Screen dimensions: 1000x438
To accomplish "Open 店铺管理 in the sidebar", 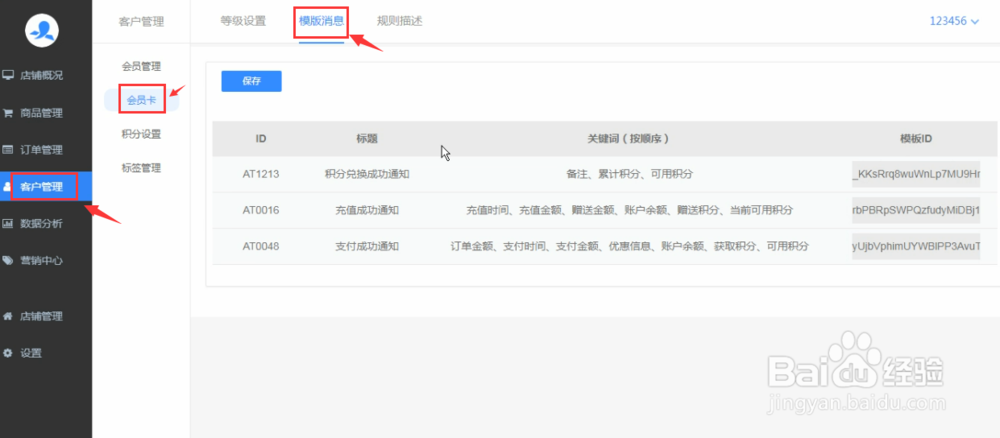I will coord(41,316).
